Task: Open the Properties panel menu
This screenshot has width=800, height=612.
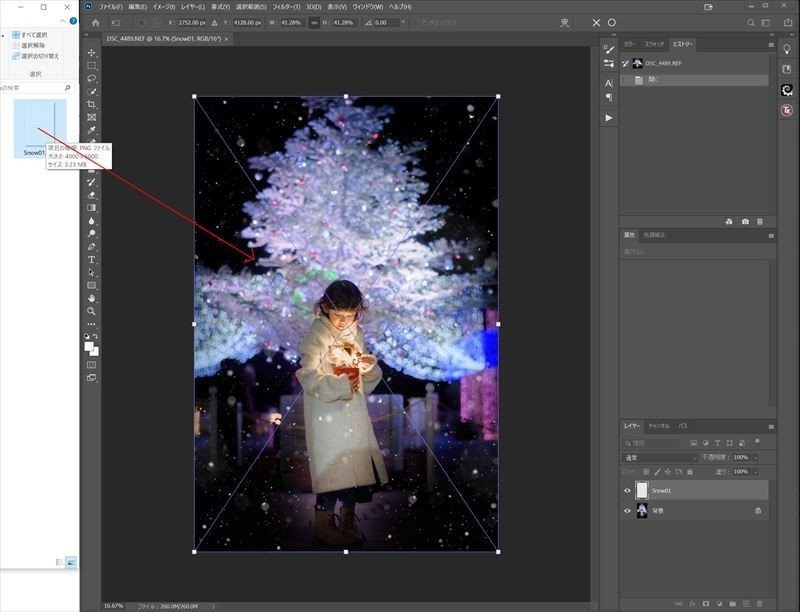Action: (771, 236)
